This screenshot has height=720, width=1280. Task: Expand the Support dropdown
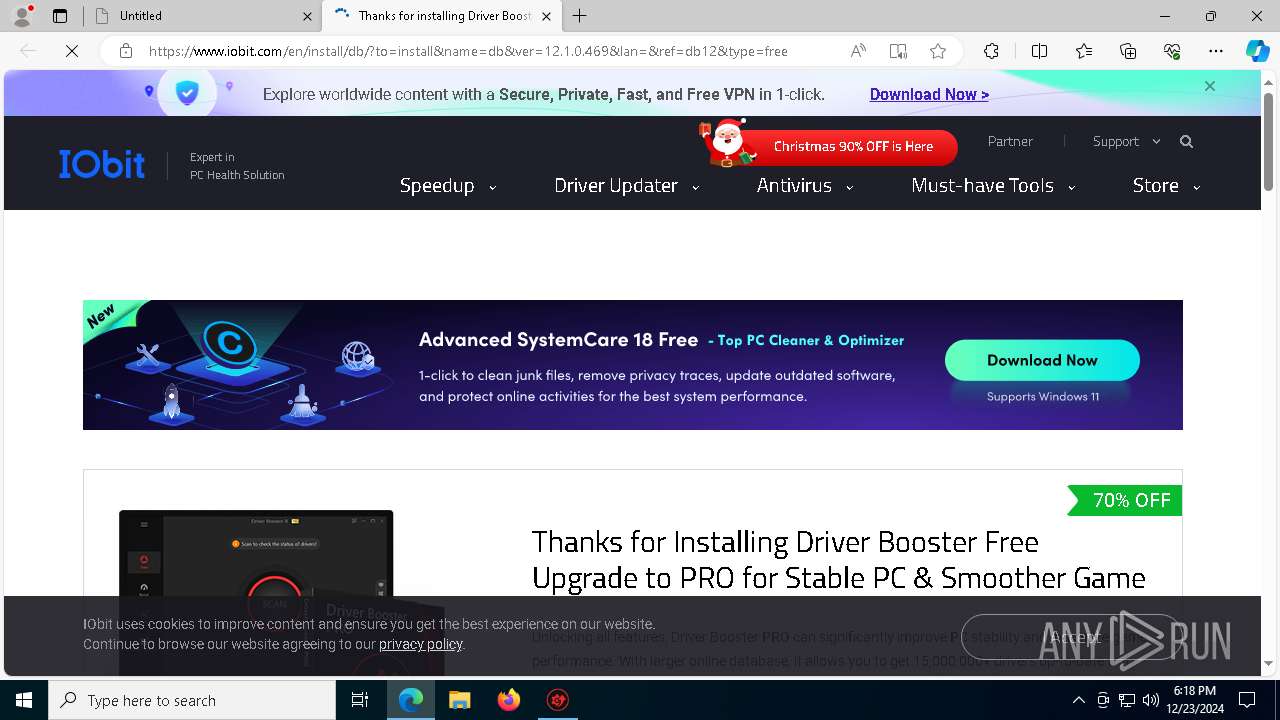click(1127, 142)
